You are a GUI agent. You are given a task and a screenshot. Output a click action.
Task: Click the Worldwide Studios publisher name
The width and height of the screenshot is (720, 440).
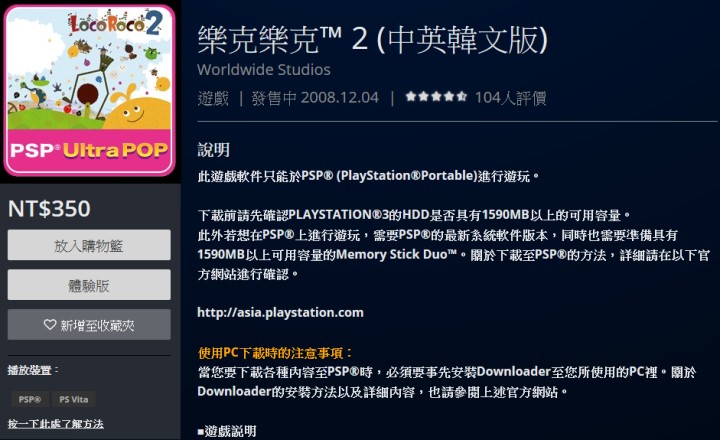click(264, 69)
